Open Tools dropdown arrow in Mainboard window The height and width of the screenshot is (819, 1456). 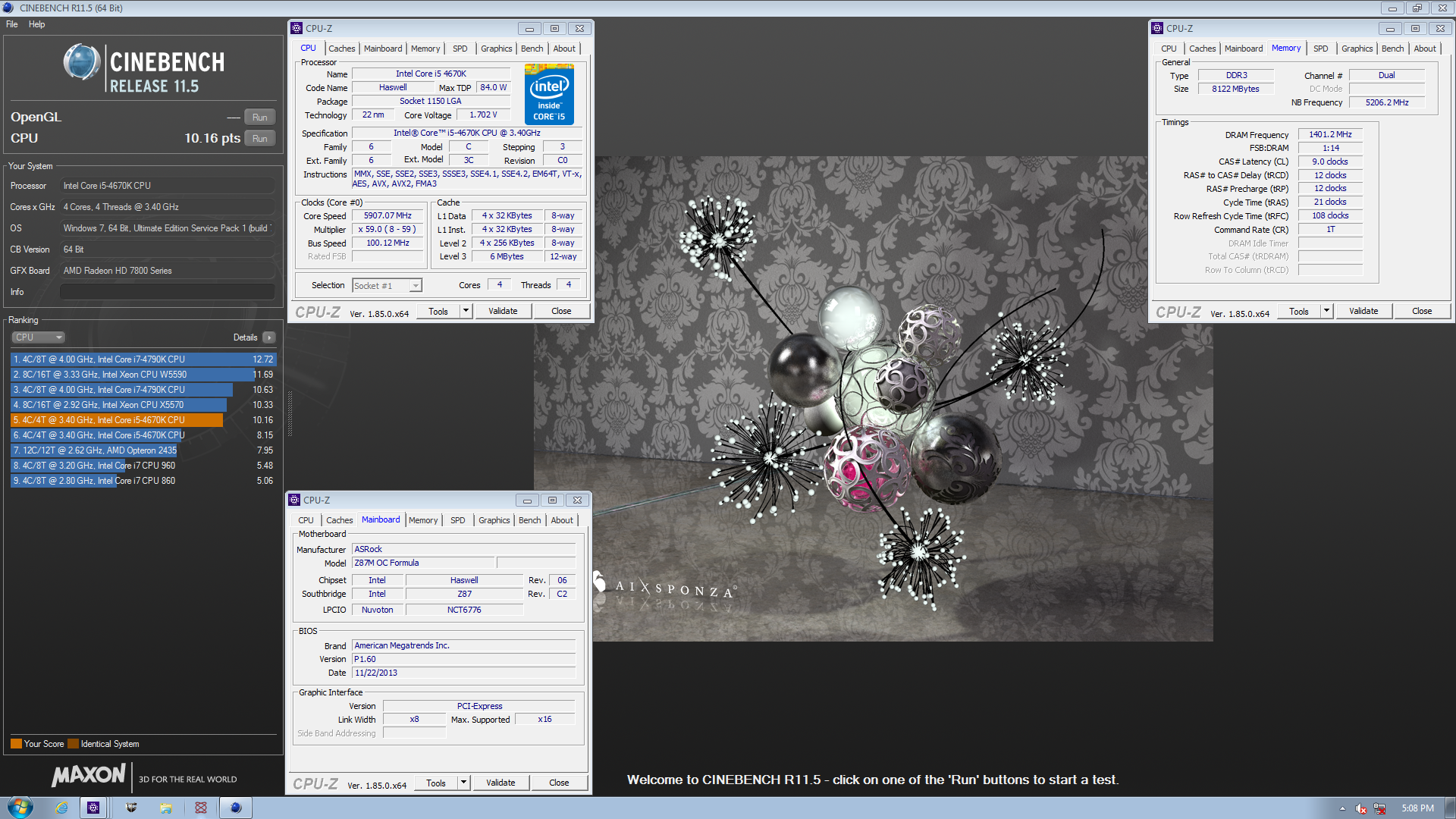463,783
